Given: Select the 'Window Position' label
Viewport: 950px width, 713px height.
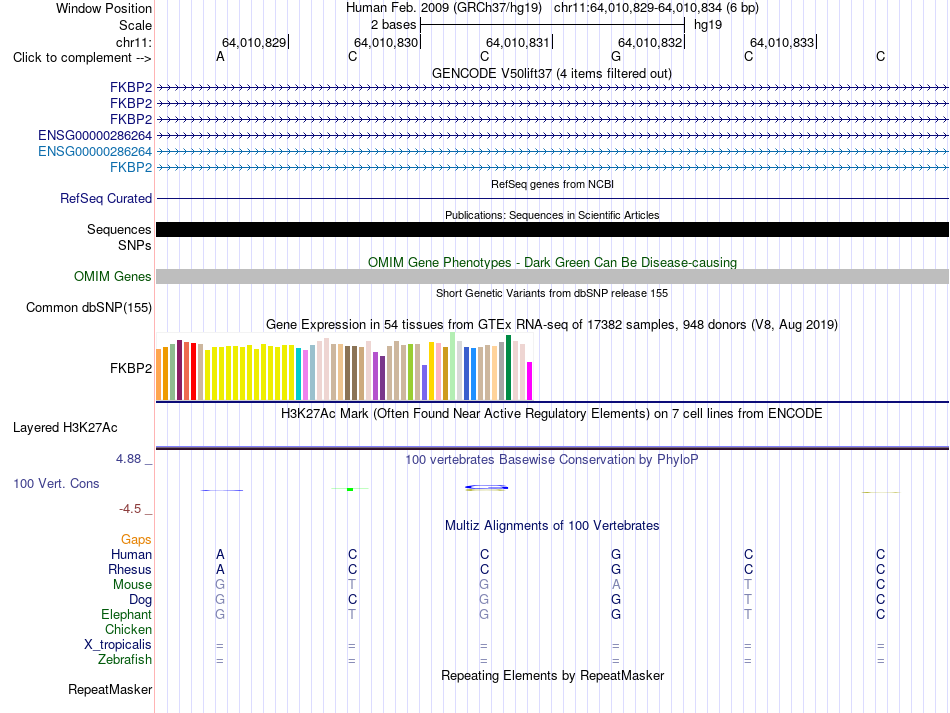Looking at the screenshot, I should pyautogui.click(x=104, y=8).
